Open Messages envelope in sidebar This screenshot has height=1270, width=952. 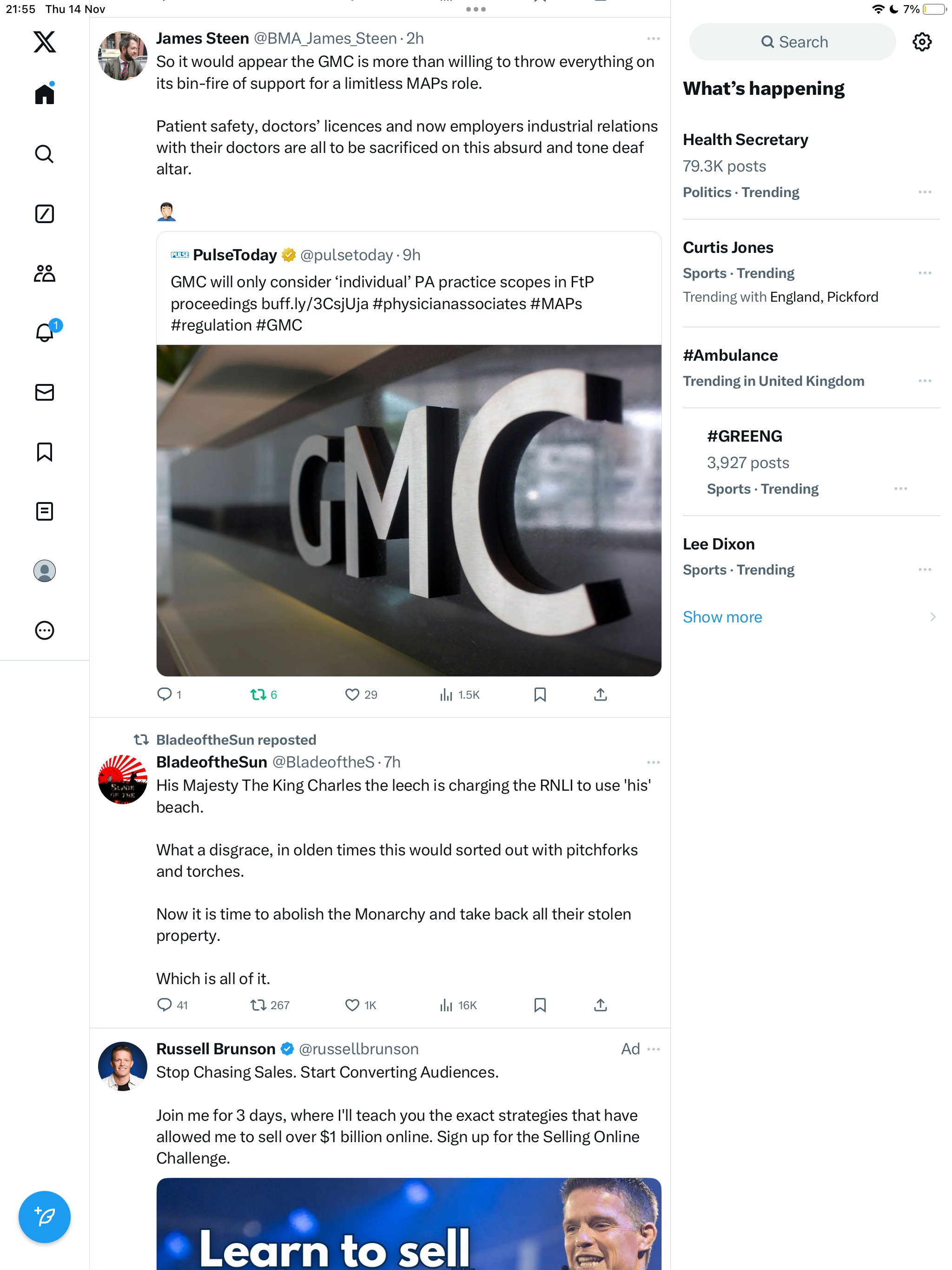point(44,392)
